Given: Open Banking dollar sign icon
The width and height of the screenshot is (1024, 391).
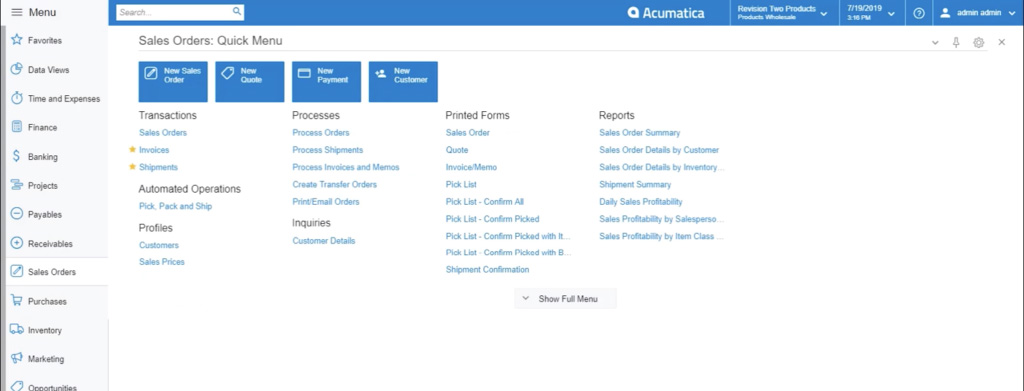Looking at the screenshot, I should [17, 156].
